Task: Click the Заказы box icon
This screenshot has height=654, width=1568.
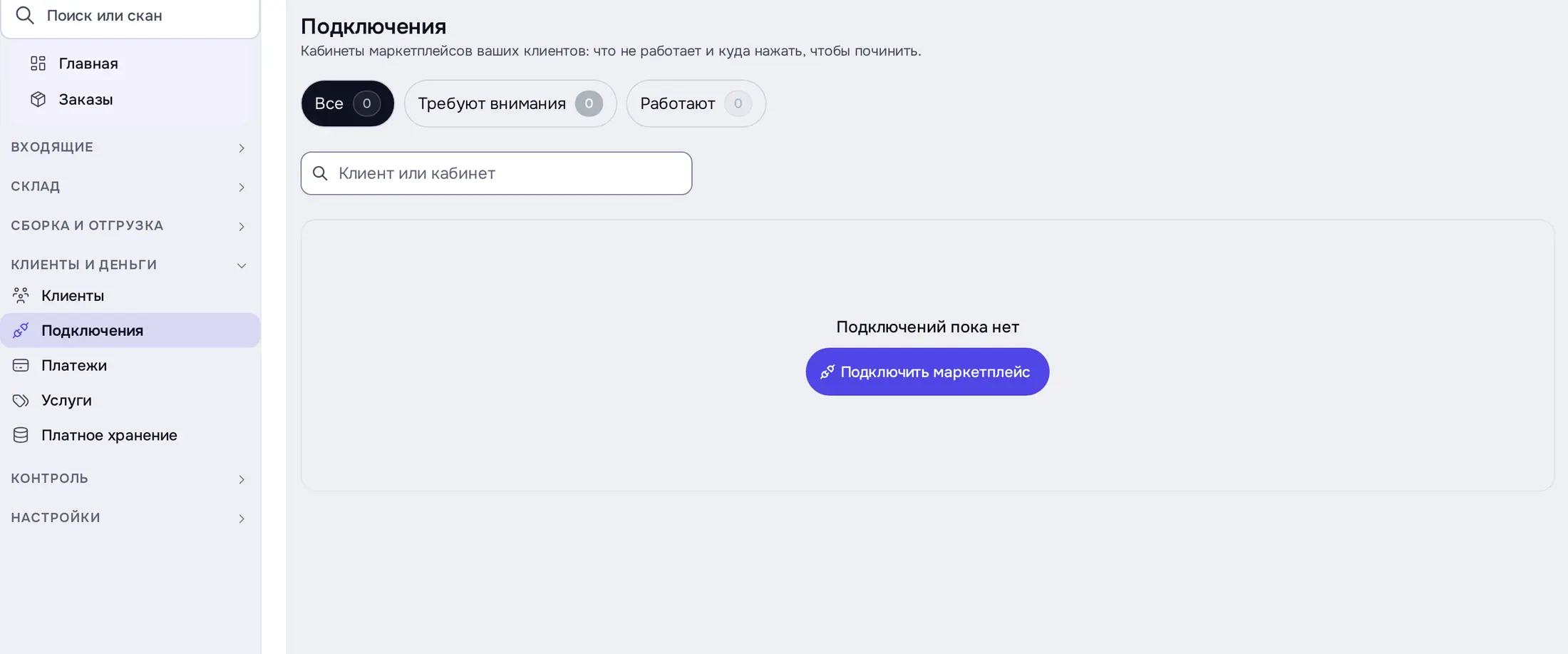Action: click(x=38, y=99)
